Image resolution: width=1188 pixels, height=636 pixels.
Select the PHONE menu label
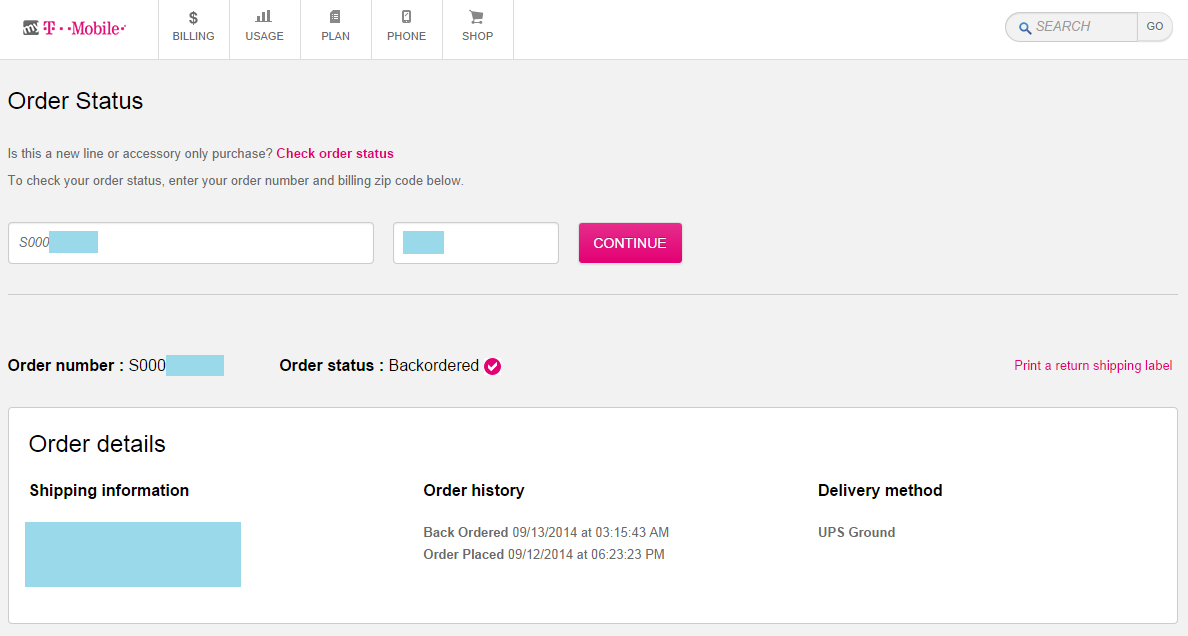tap(406, 36)
